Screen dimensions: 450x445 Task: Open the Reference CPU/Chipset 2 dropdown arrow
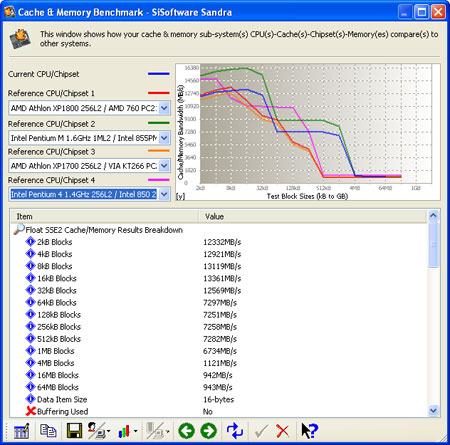pos(164,138)
